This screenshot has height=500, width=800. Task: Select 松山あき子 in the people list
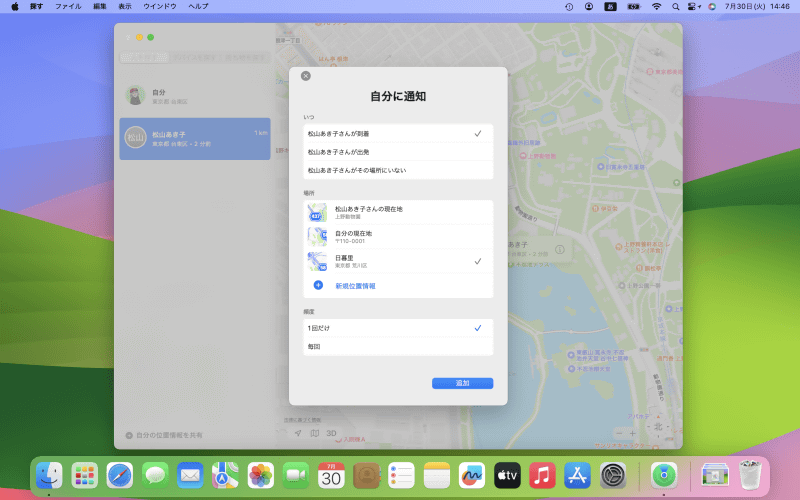[195, 139]
